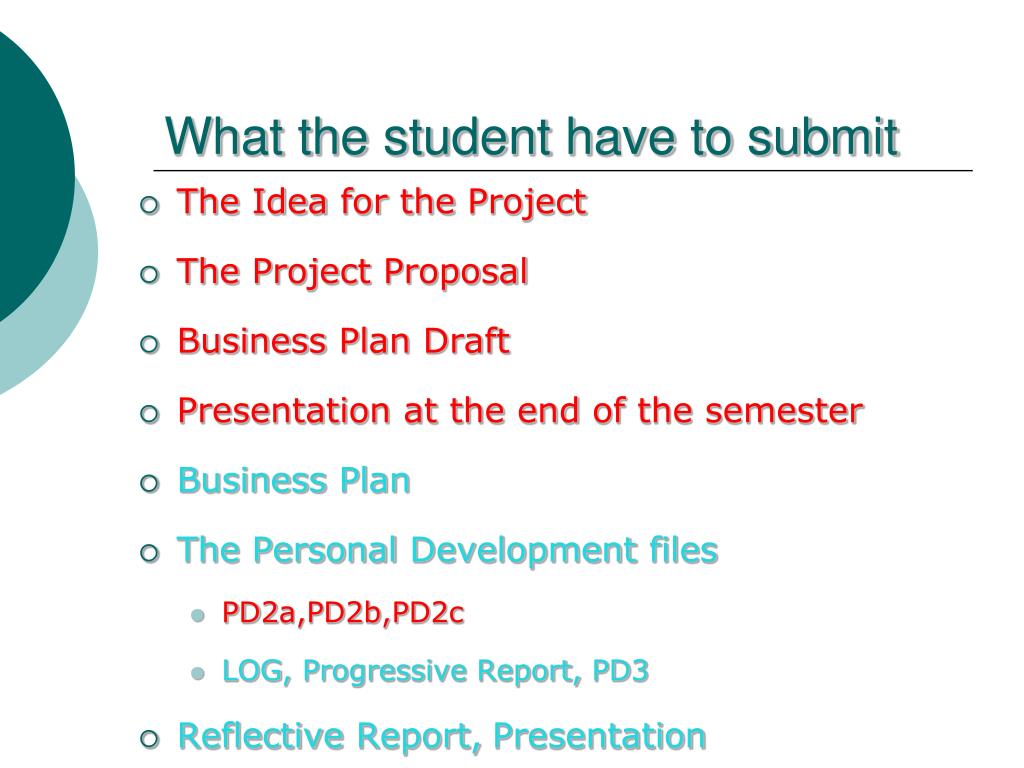Select 'Business Plan Draft' line
1024x768 pixels.
[344, 341]
